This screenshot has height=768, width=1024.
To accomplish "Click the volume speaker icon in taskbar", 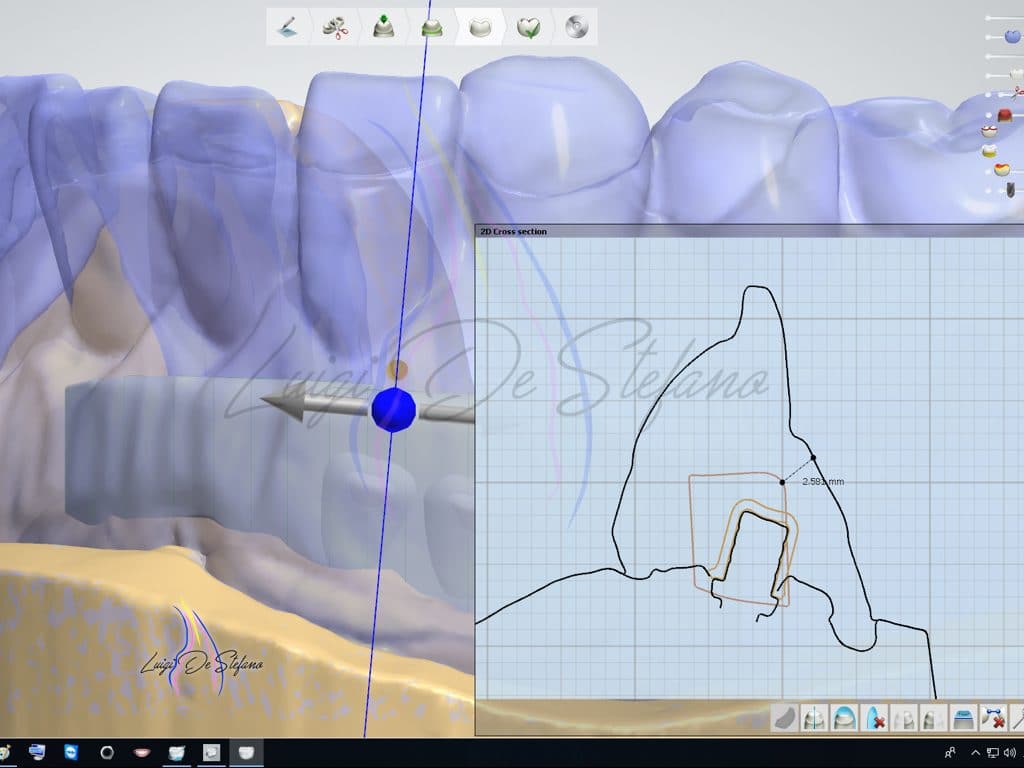I will point(1010,752).
